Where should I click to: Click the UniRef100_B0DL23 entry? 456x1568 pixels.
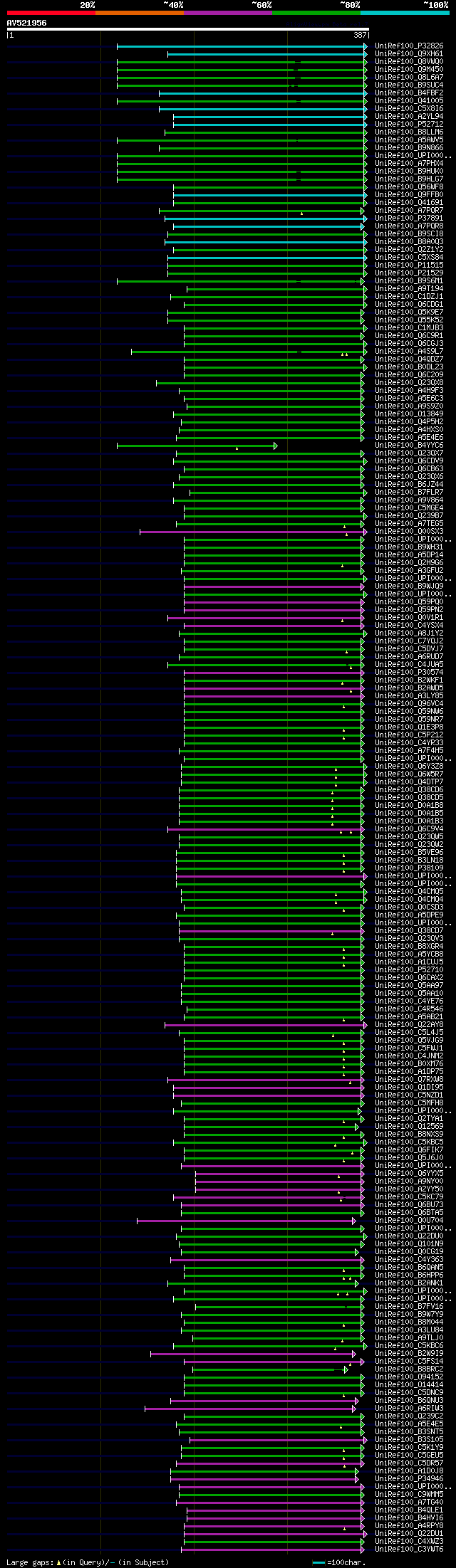(x=409, y=367)
